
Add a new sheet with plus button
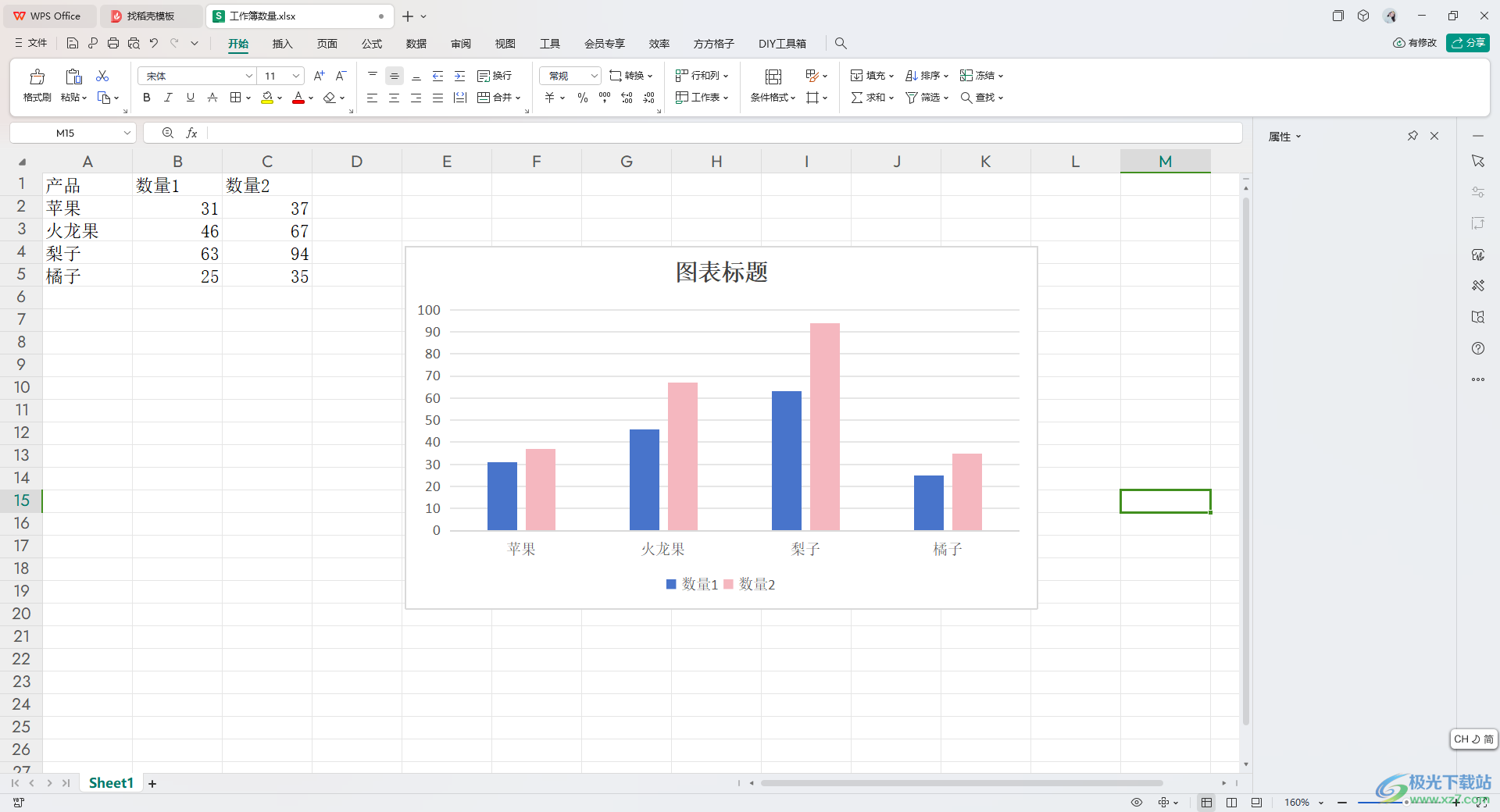(x=152, y=784)
